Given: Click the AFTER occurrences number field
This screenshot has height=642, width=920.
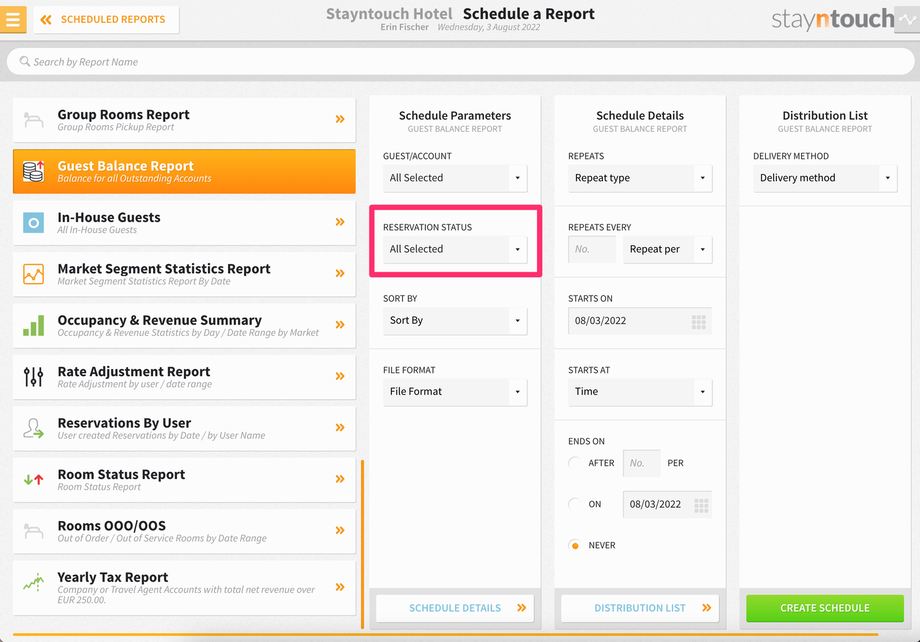Looking at the screenshot, I should coord(641,463).
